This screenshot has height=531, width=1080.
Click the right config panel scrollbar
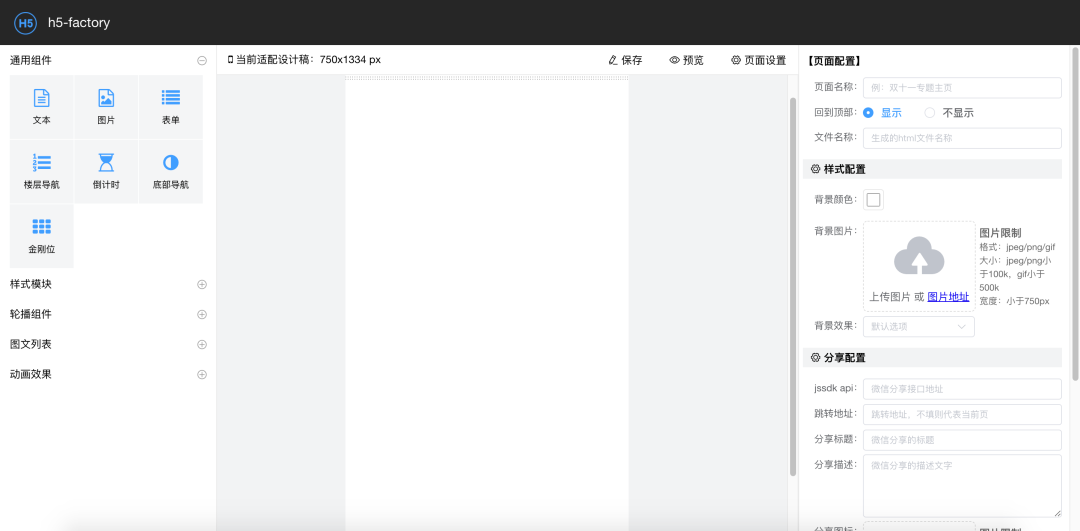[1075, 214]
